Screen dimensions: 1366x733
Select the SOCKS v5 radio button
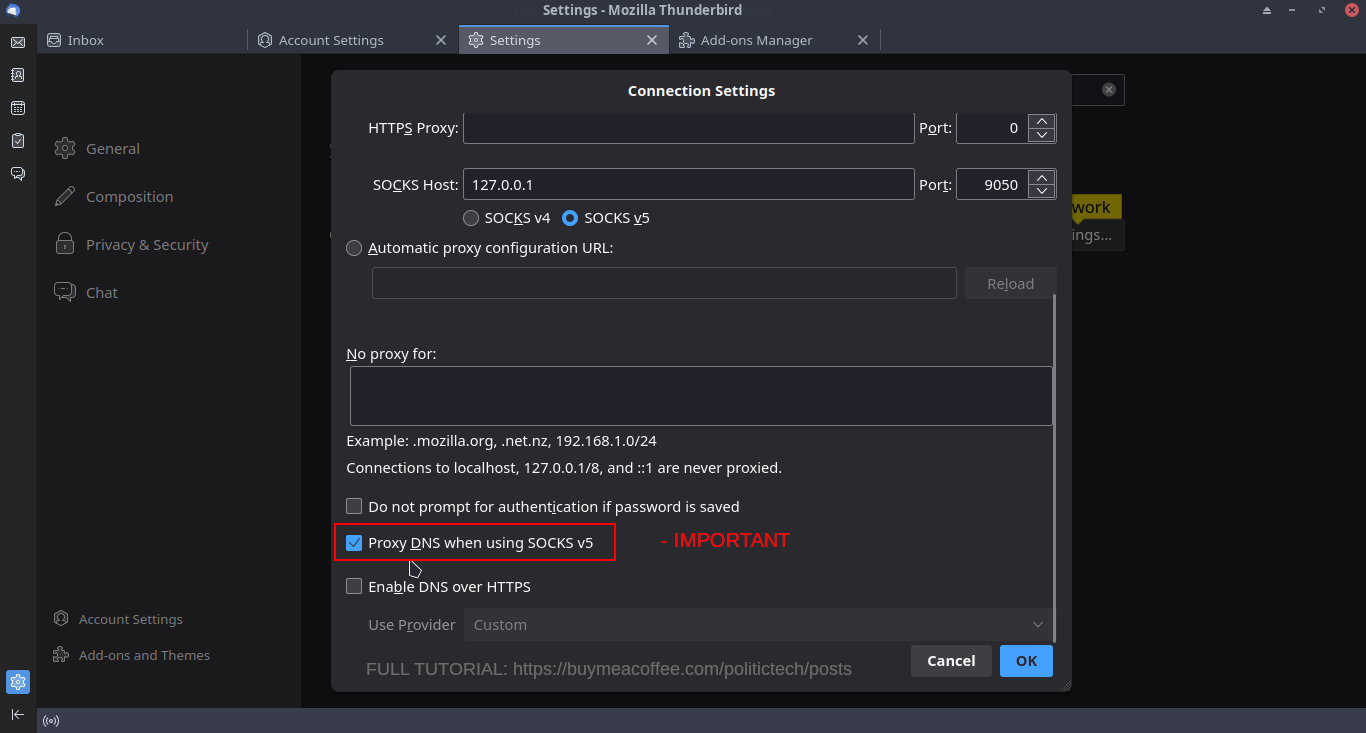point(570,217)
